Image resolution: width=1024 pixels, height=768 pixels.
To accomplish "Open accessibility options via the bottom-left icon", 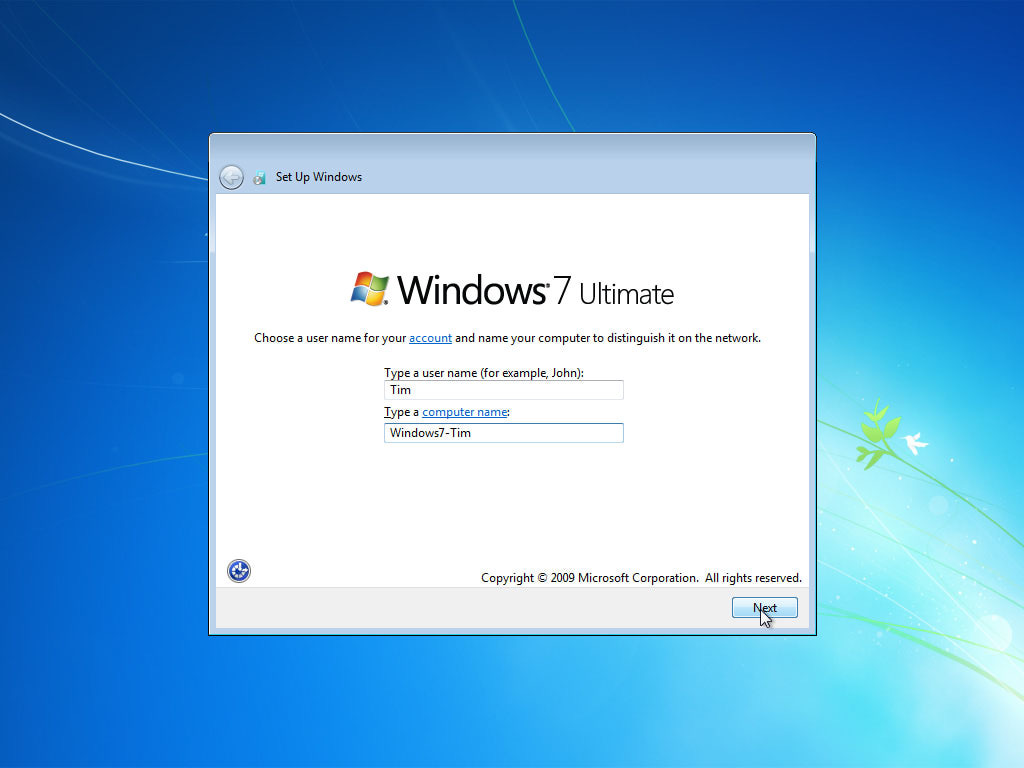I will coord(238,570).
